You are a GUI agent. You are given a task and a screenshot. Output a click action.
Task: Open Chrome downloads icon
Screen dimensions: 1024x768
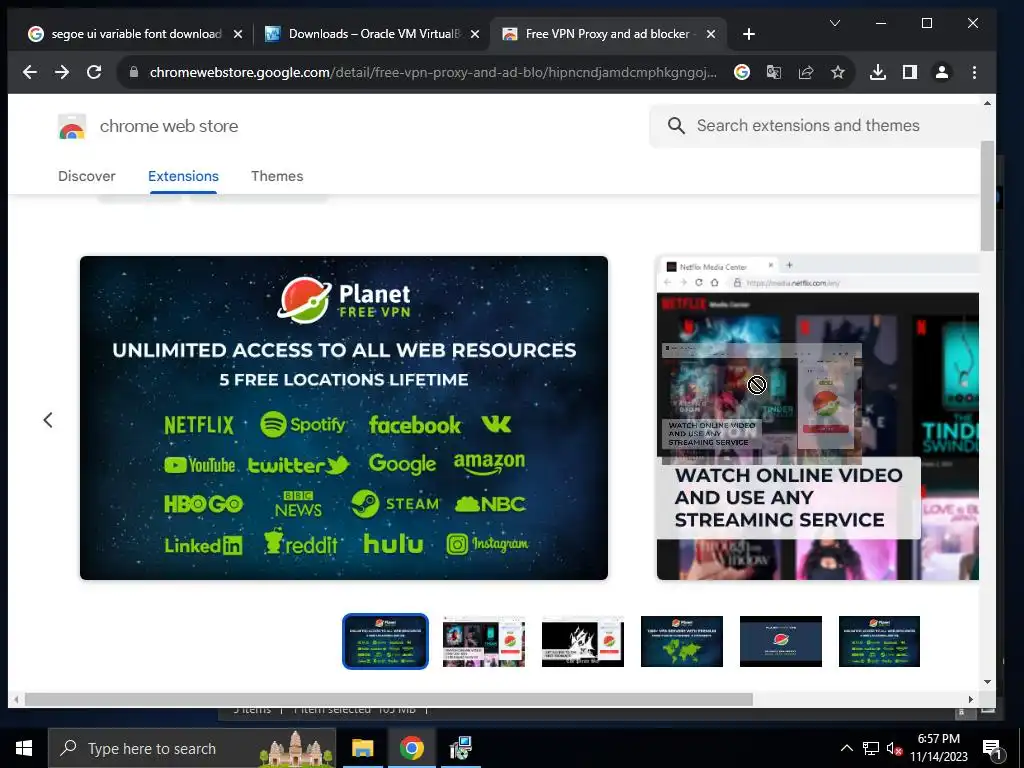pos(878,72)
